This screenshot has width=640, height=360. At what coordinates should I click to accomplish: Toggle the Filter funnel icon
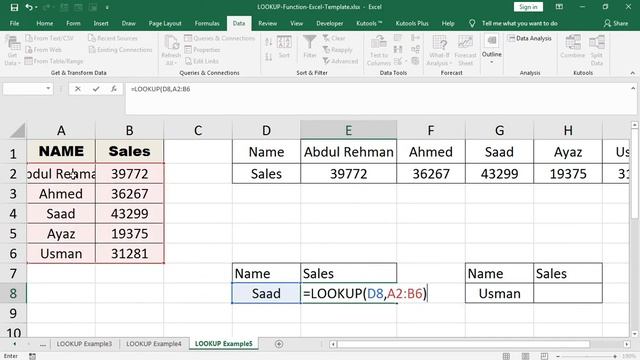pyautogui.click(x=309, y=47)
